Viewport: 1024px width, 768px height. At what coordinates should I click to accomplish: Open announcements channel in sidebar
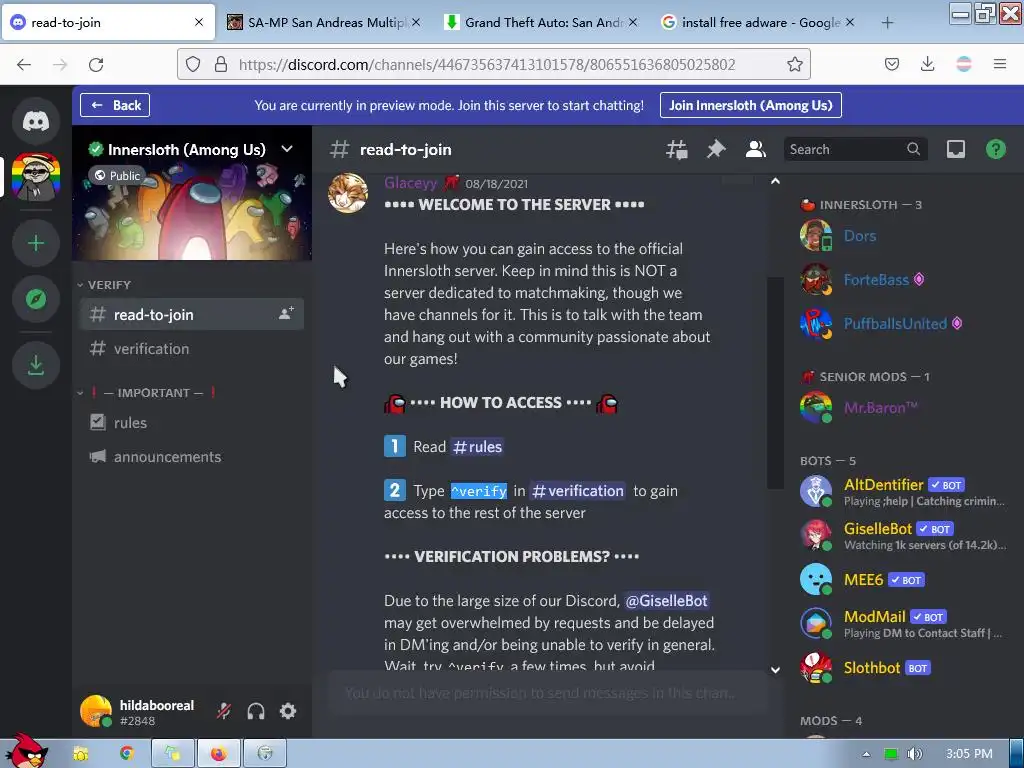192,456
